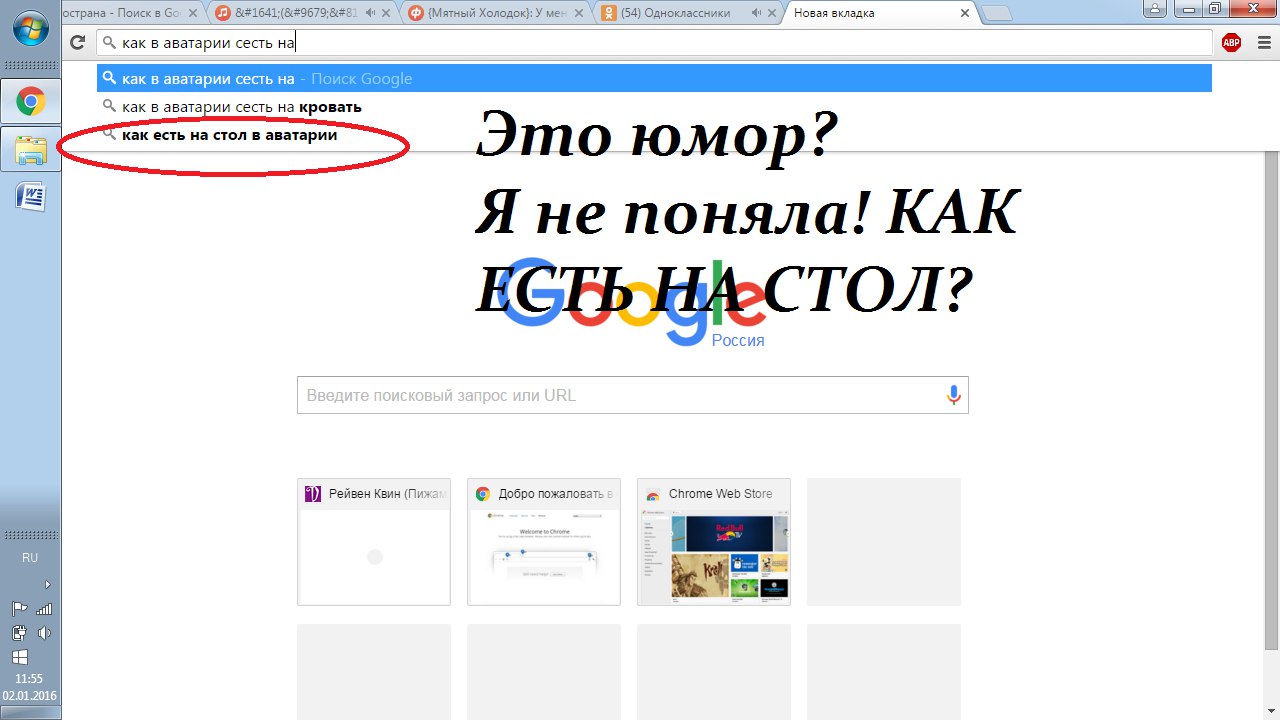Close the music tab with note icon
The height and width of the screenshot is (720, 1280).
coord(388,13)
